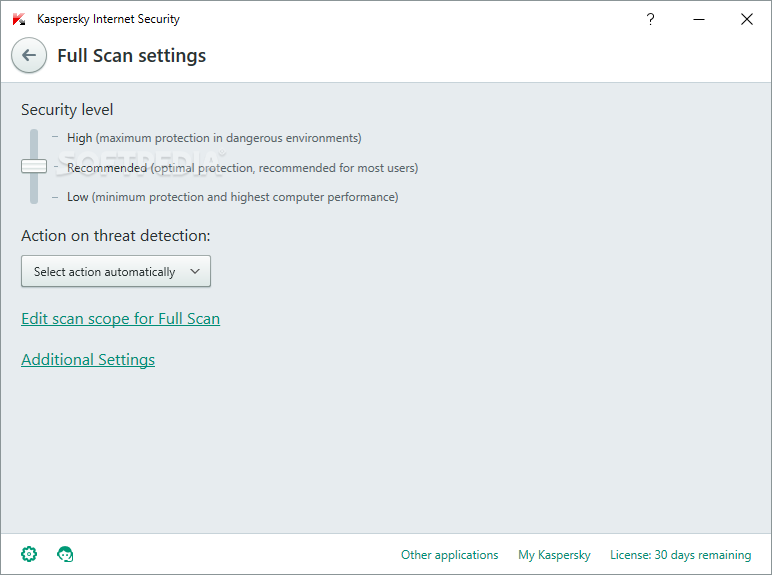Screen dimensions: 772x575
Task: Close the Kaspersky Internet Security window
Action: coord(747,19)
